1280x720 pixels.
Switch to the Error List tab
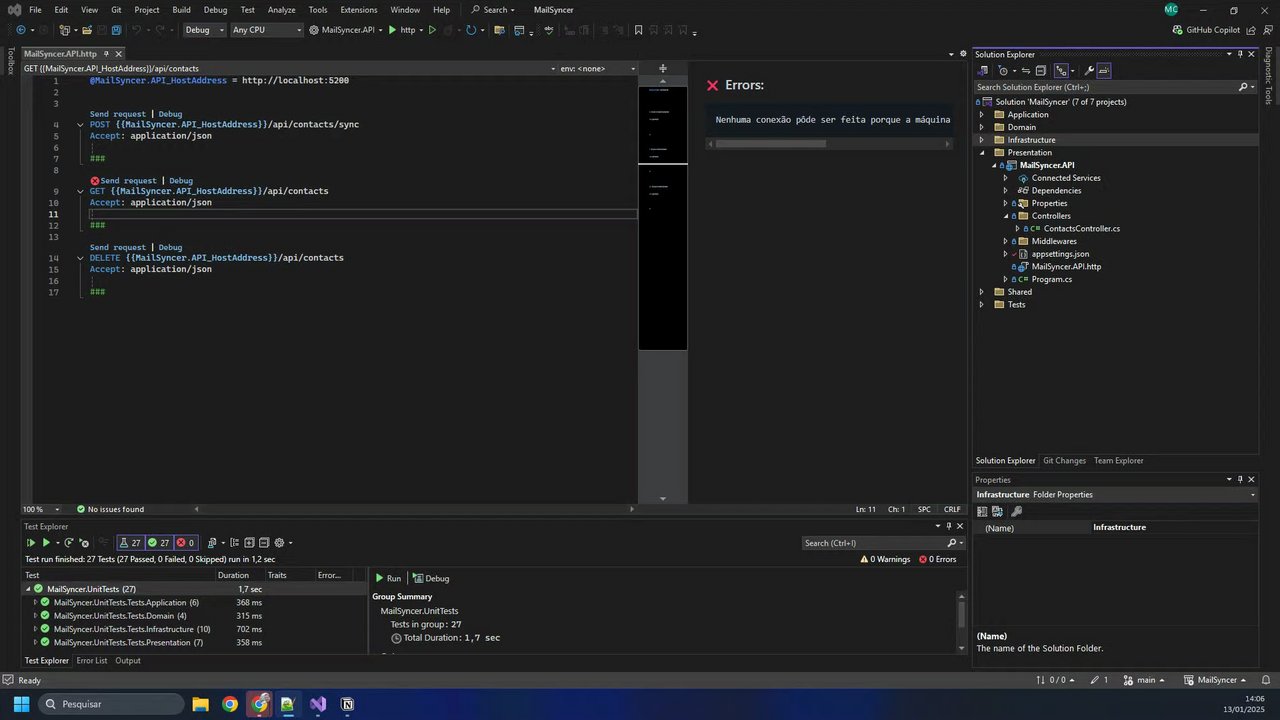(92, 661)
